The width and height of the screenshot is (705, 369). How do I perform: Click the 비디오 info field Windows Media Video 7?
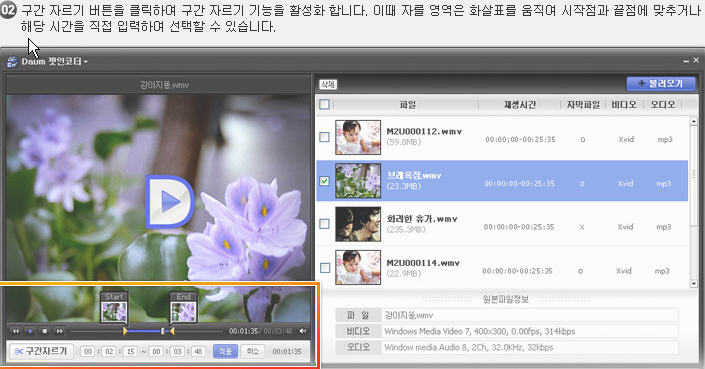[x=530, y=332]
